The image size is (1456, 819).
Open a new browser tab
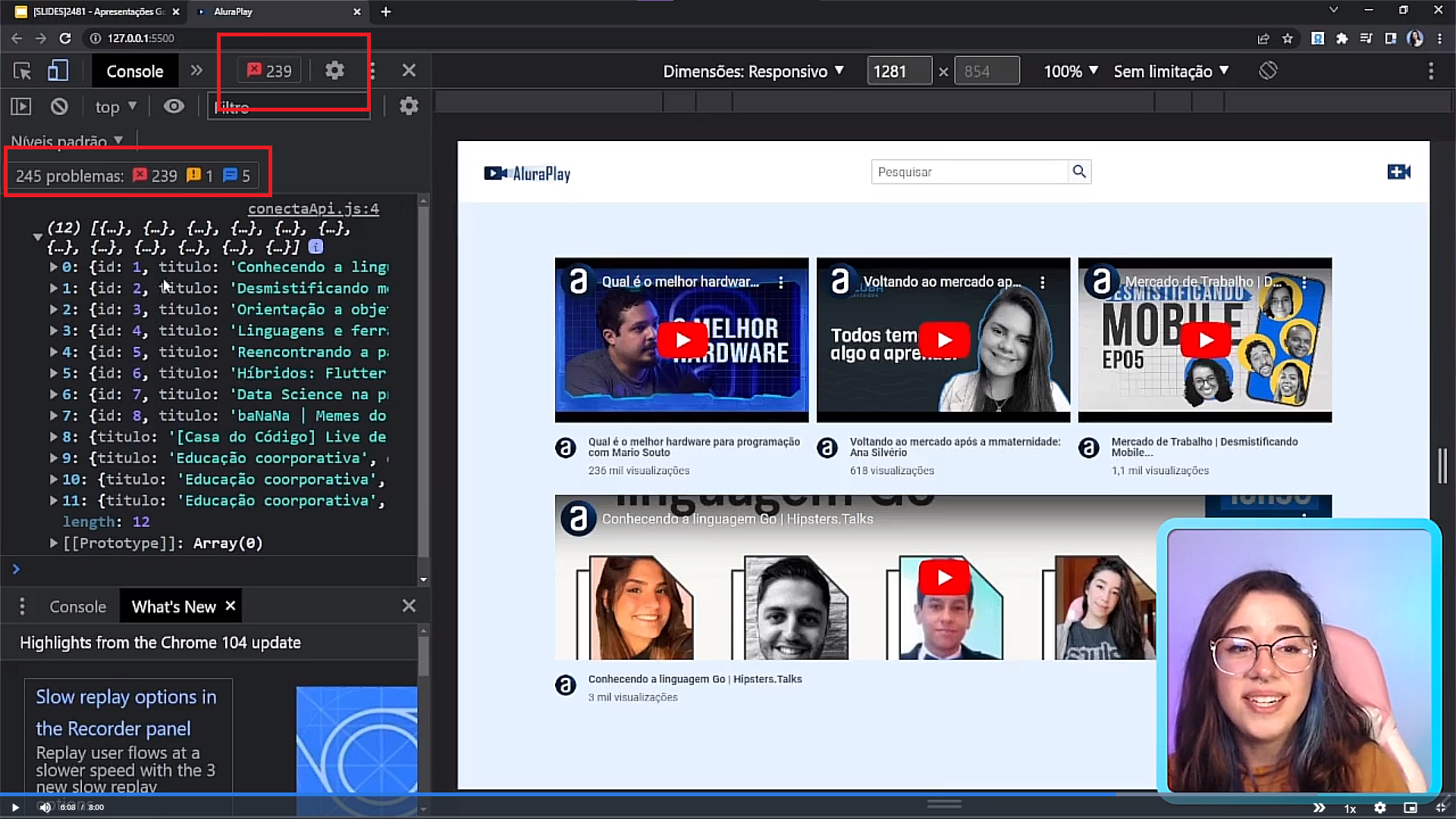385,11
